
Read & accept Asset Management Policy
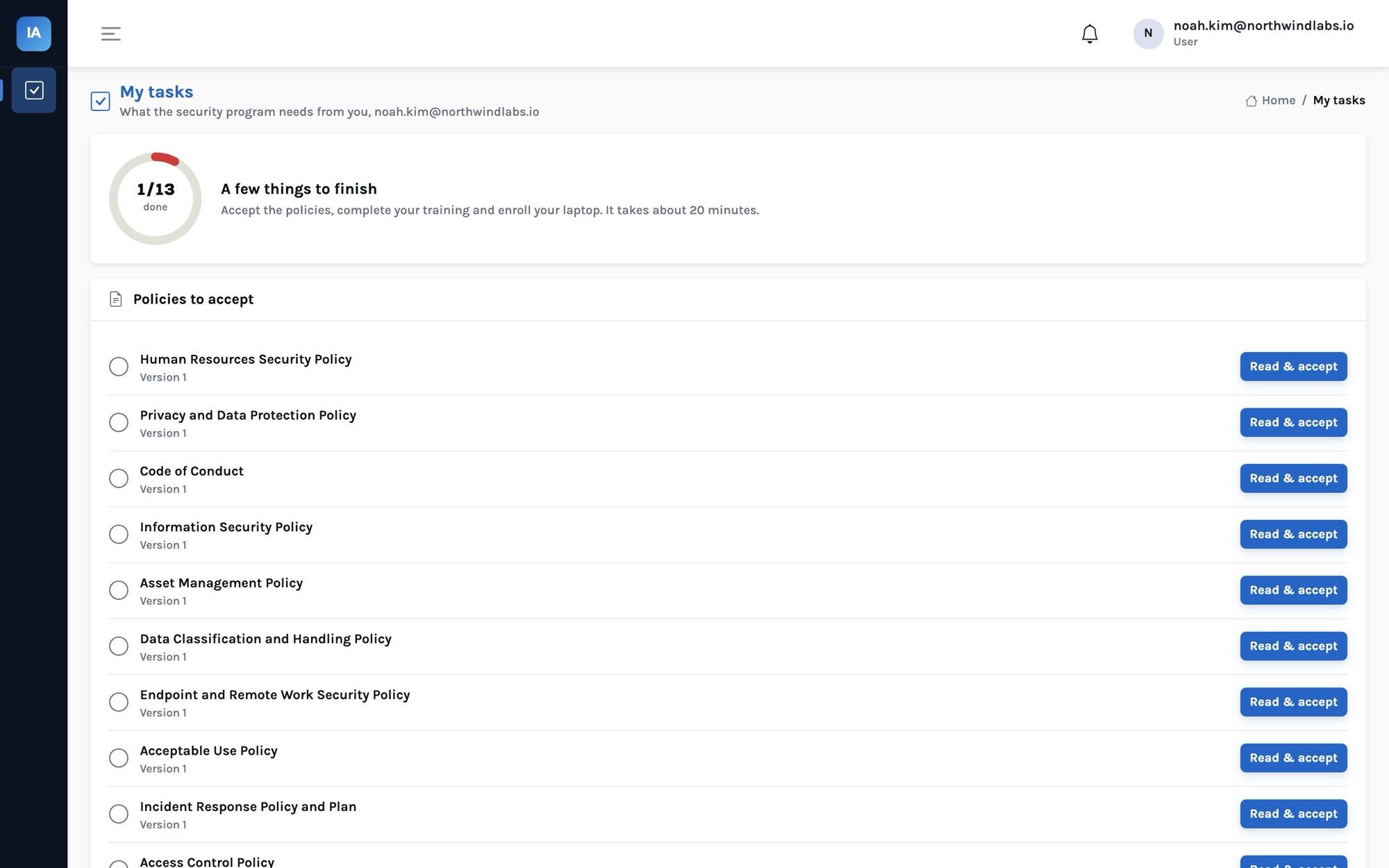[1293, 590]
